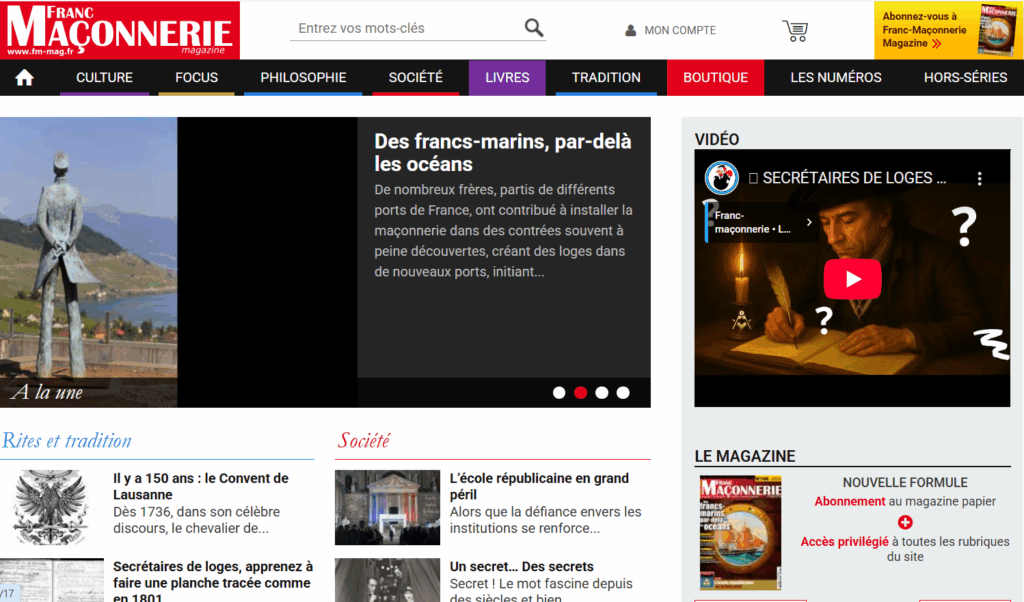Image resolution: width=1024 pixels, height=602 pixels.
Task: Select the first carousel slide dot
Action: coord(559,392)
